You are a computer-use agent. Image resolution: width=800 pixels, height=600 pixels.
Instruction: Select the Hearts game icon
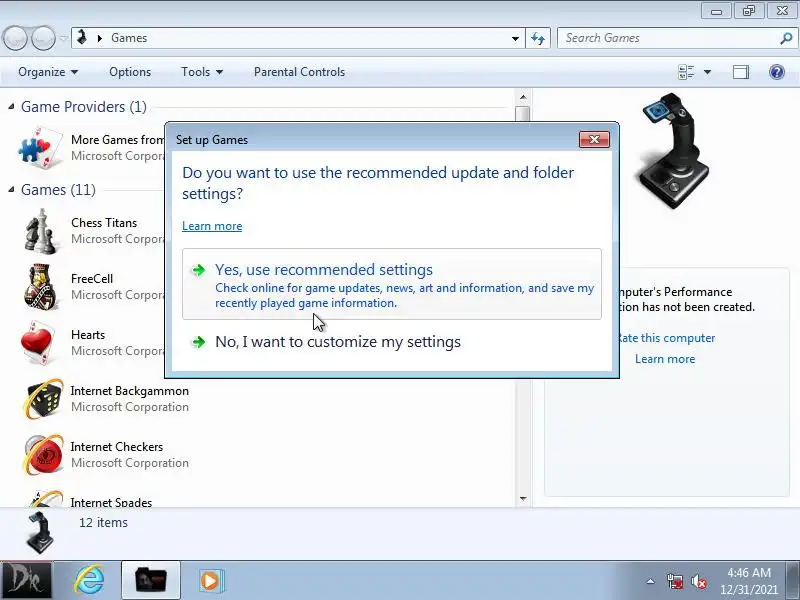(x=39, y=342)
